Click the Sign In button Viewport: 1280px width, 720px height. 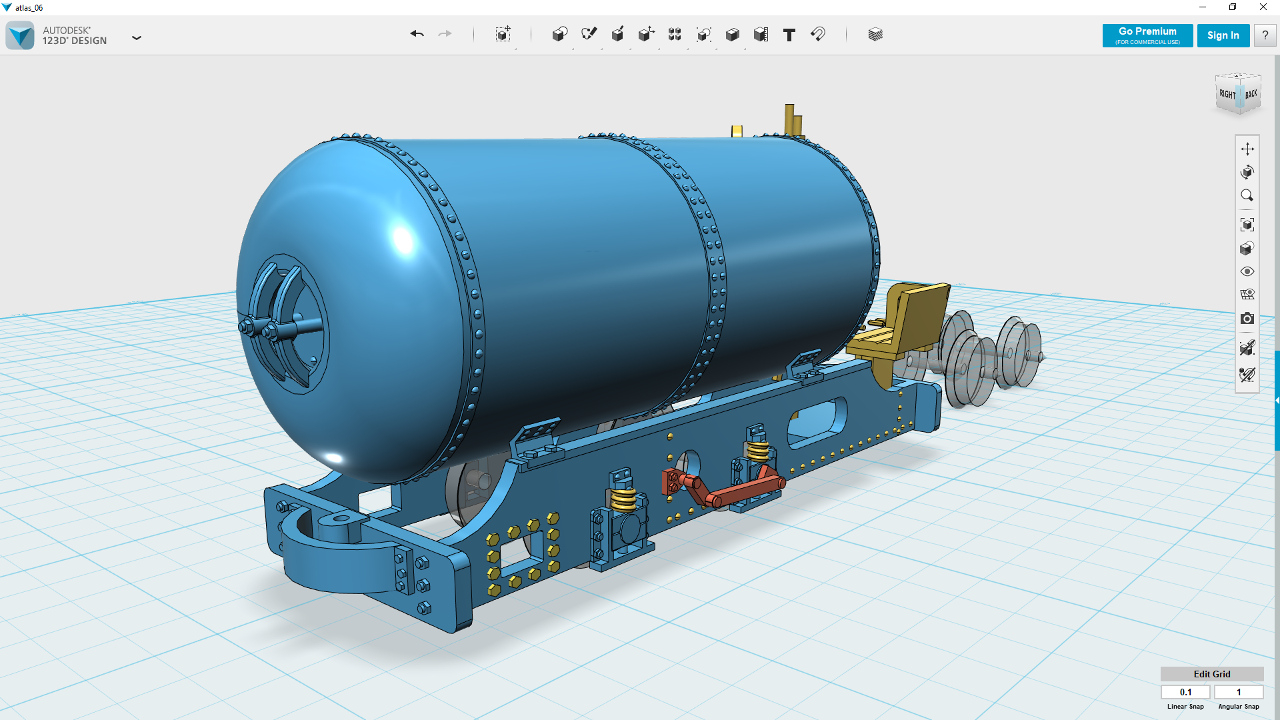pyautogui.click(x=1223, y=35)
